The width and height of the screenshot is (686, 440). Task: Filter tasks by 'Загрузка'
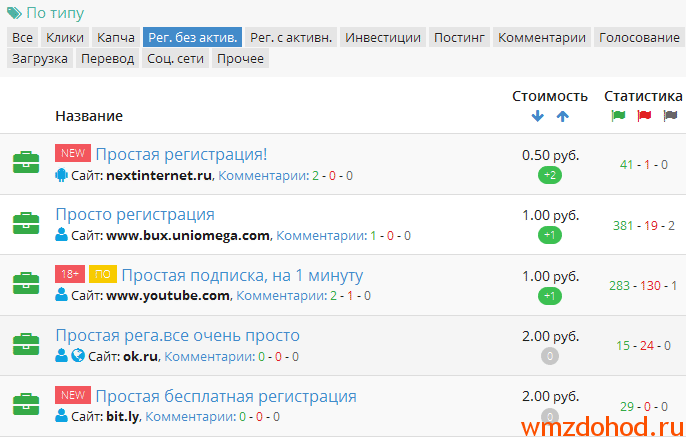point(40,58)
